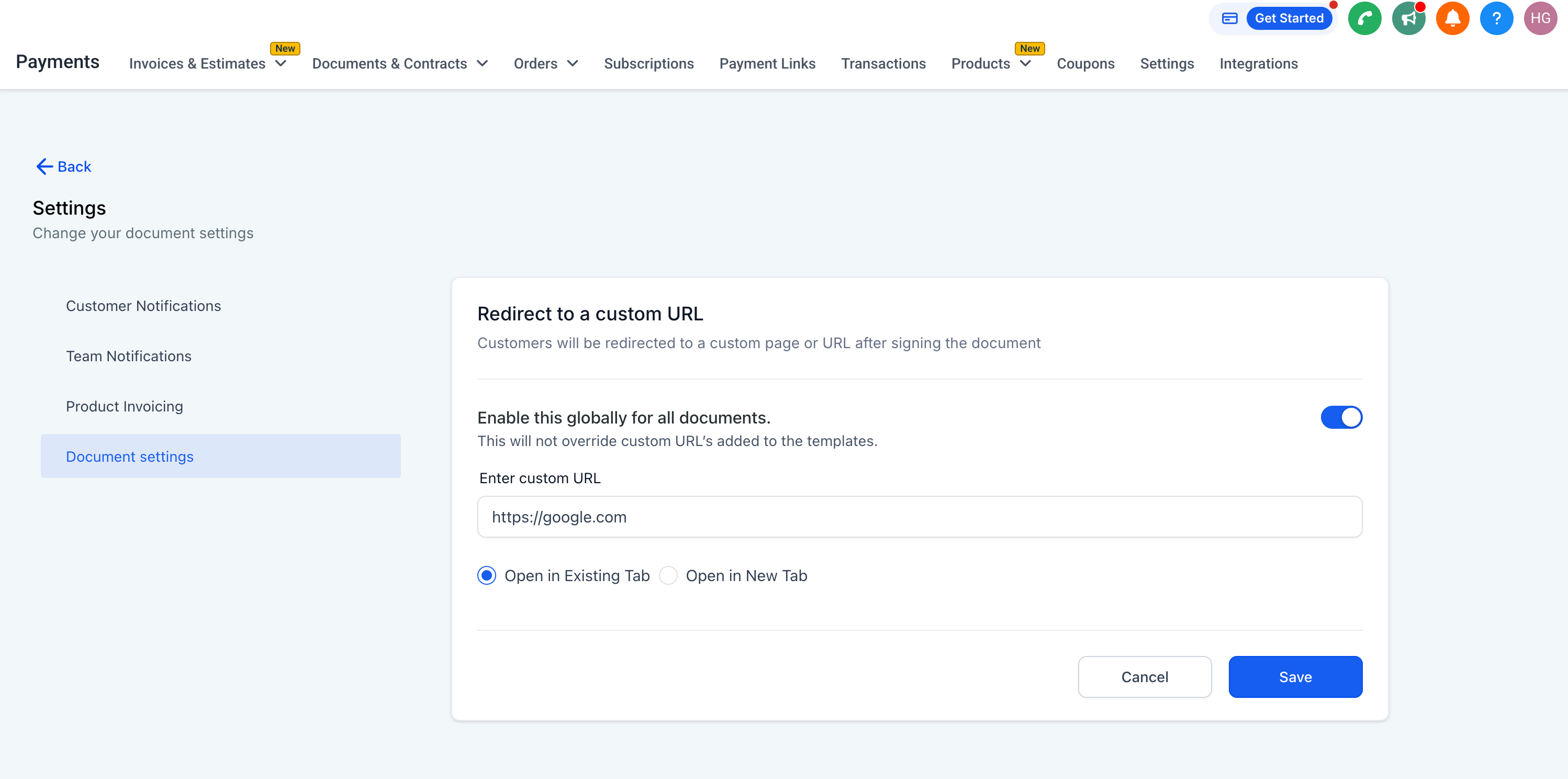Image resolution: width=1568 pixels, height=779 pixels.
Task: Disable the global redirect toggle
Action: (1341, 417)
